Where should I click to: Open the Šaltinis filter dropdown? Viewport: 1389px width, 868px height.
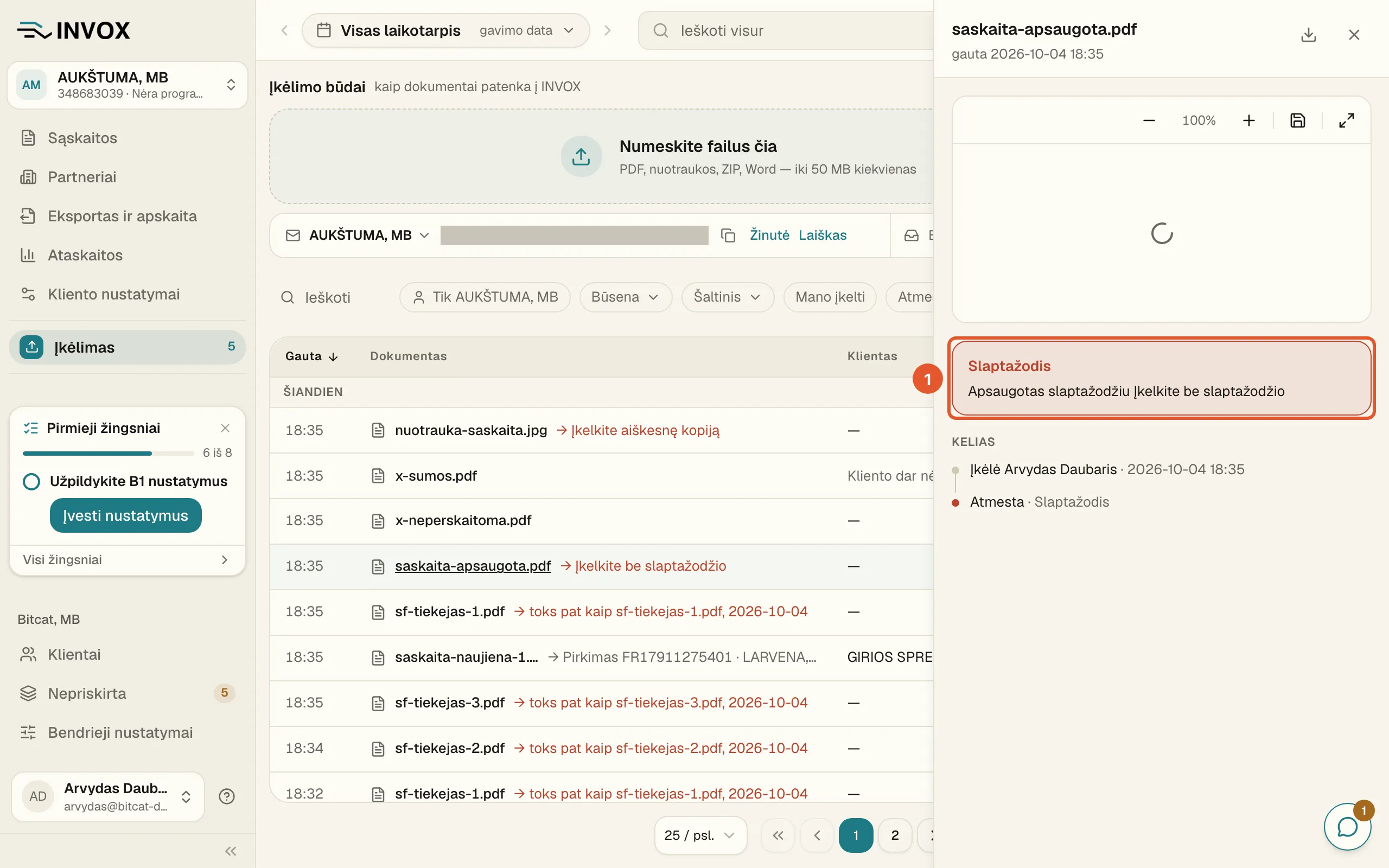pyautogui.click(x=727, y=297)
